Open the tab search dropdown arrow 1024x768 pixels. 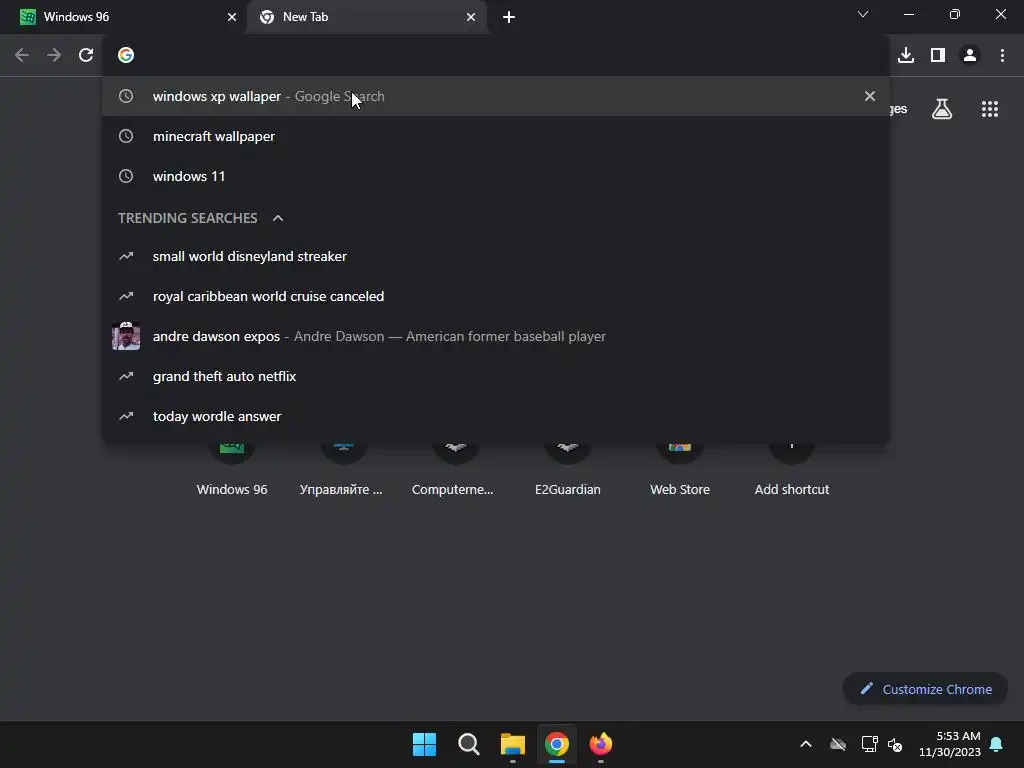coord(863,14)
